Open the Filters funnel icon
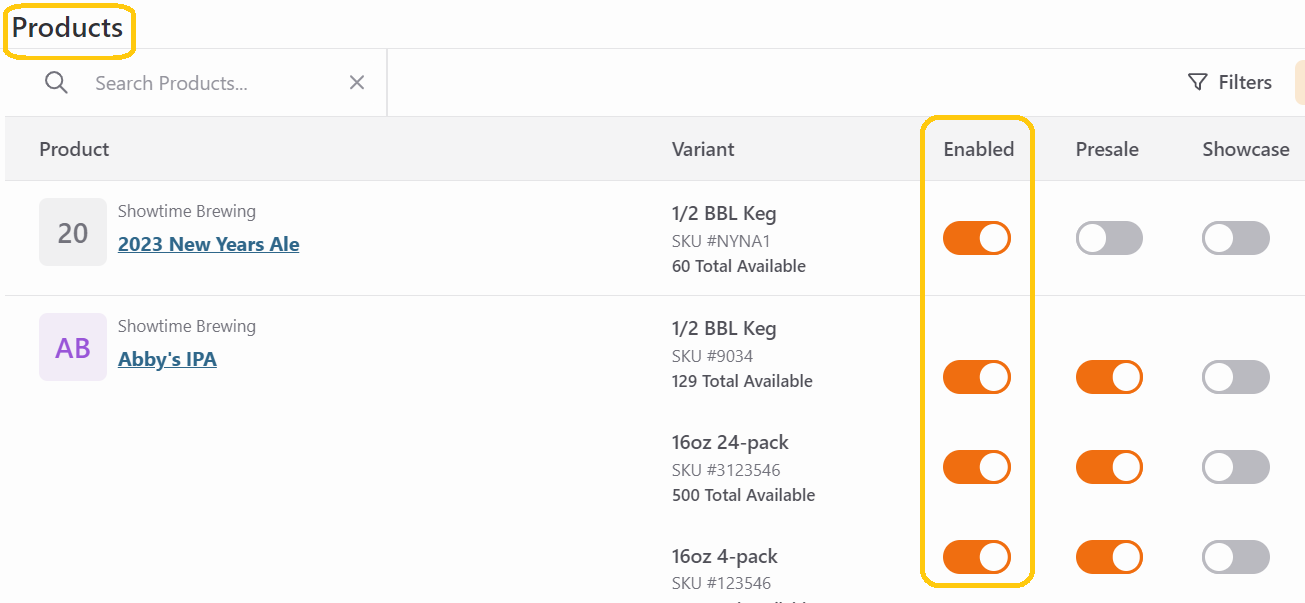This screenshot has height=603, width=1305. [1197, 83]
